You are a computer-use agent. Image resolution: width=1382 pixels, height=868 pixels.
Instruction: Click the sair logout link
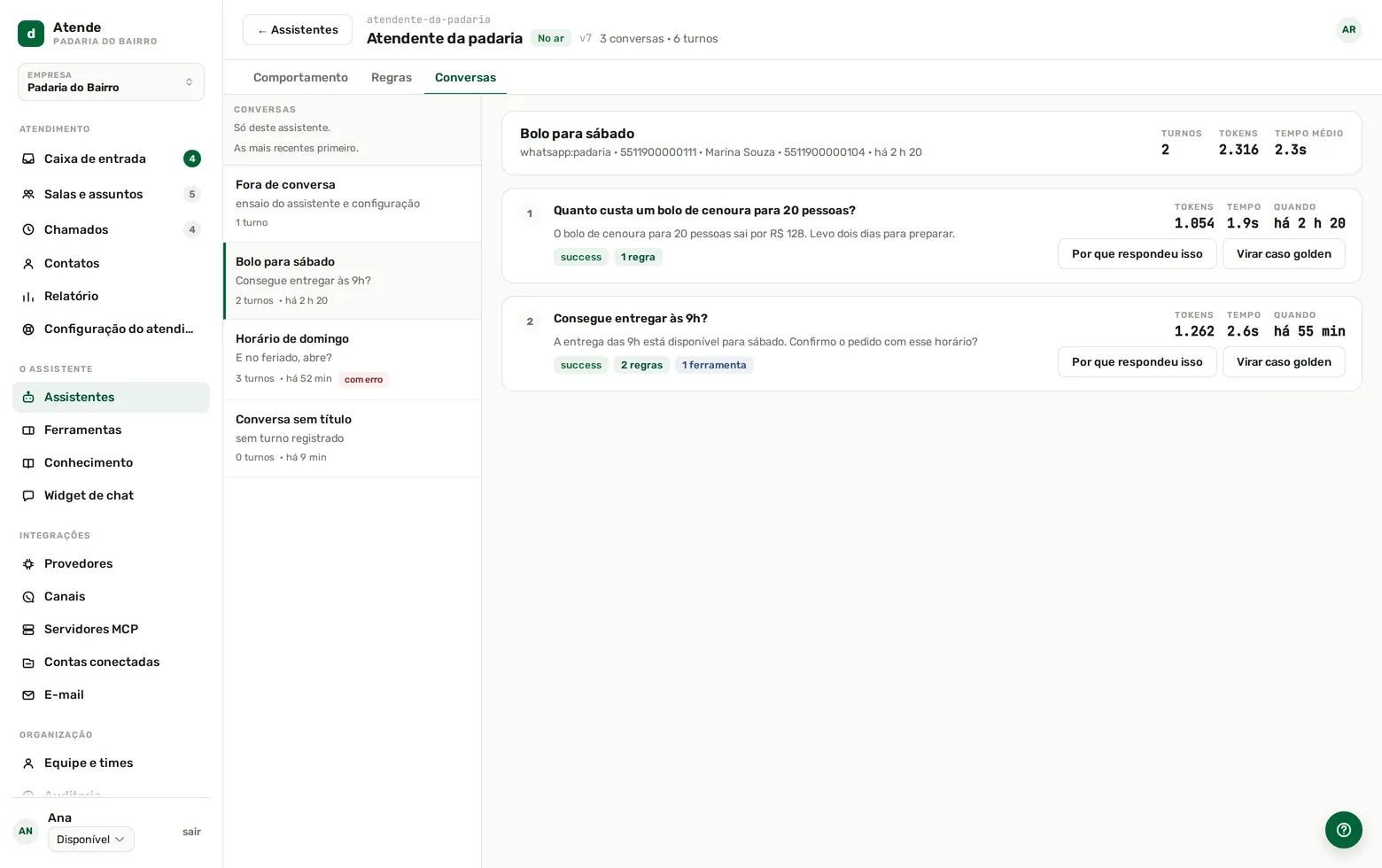[191, 832]
